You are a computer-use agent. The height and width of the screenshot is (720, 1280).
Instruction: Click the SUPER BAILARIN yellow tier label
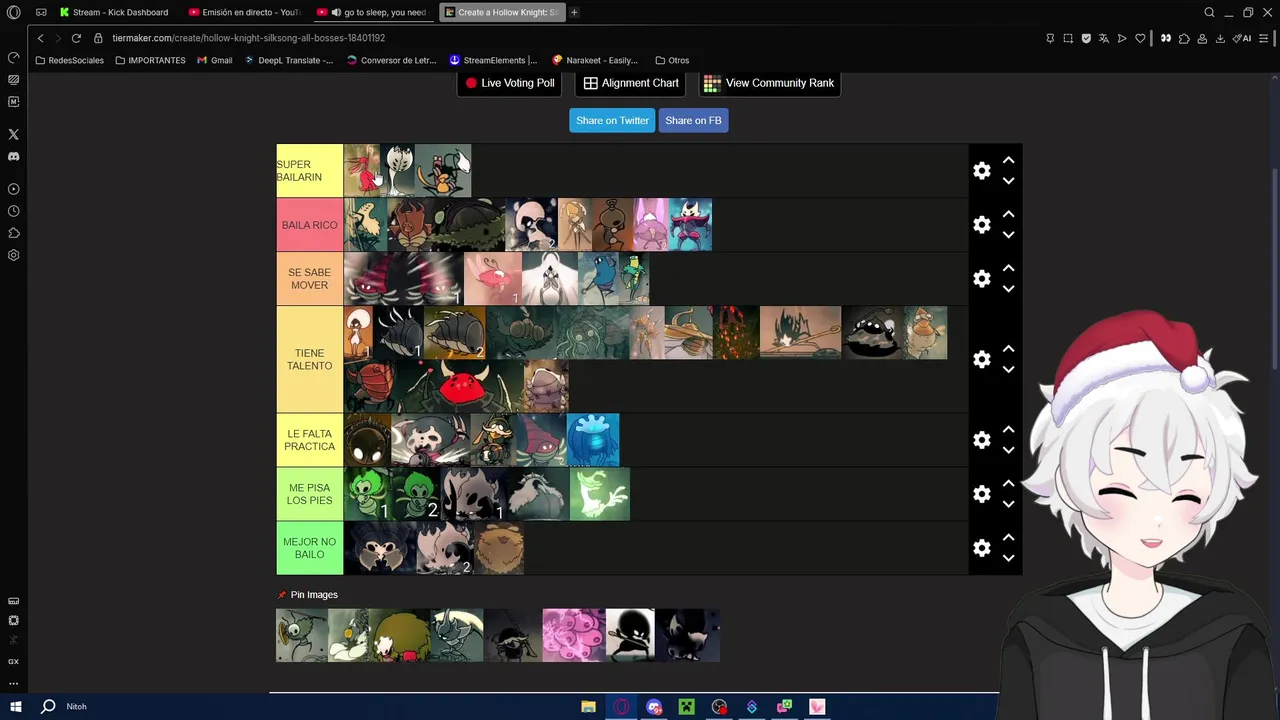(x=309, y=171)
